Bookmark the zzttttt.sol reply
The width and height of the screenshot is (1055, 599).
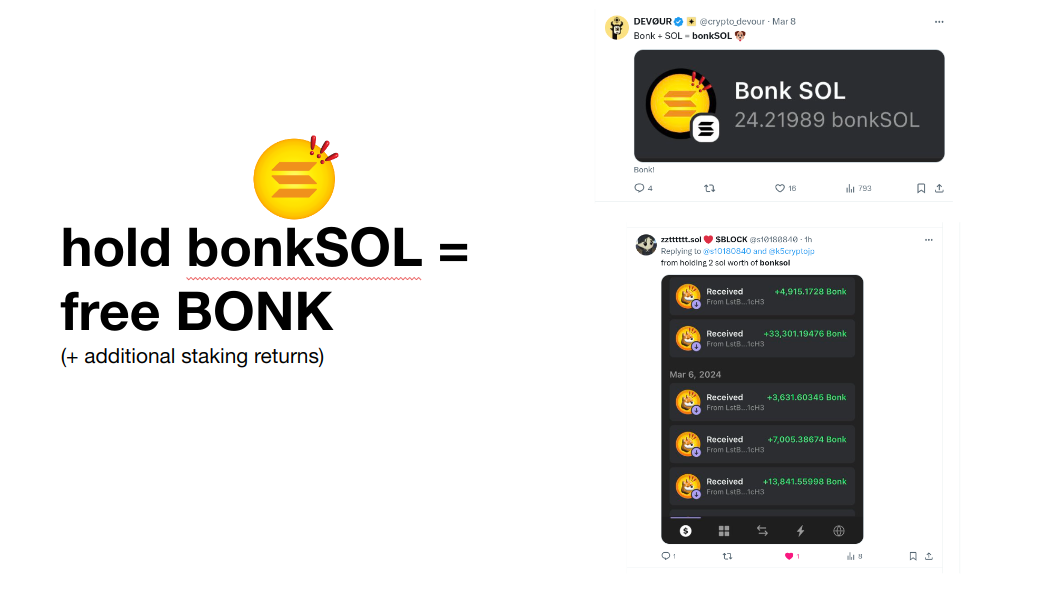(x=912, y=556)
